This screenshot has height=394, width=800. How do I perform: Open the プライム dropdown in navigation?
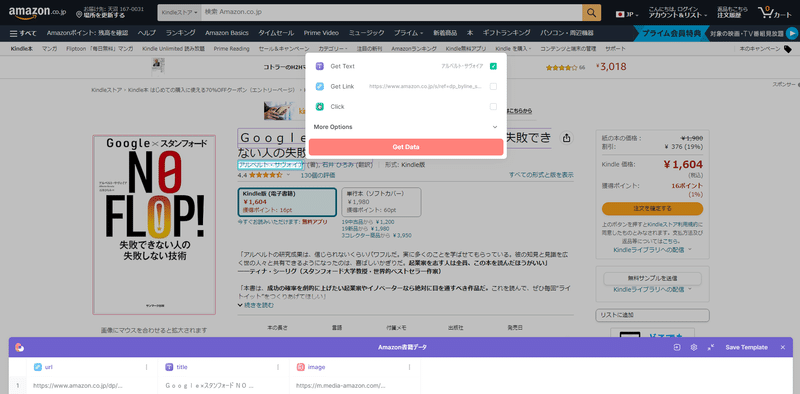pos(408,33)
